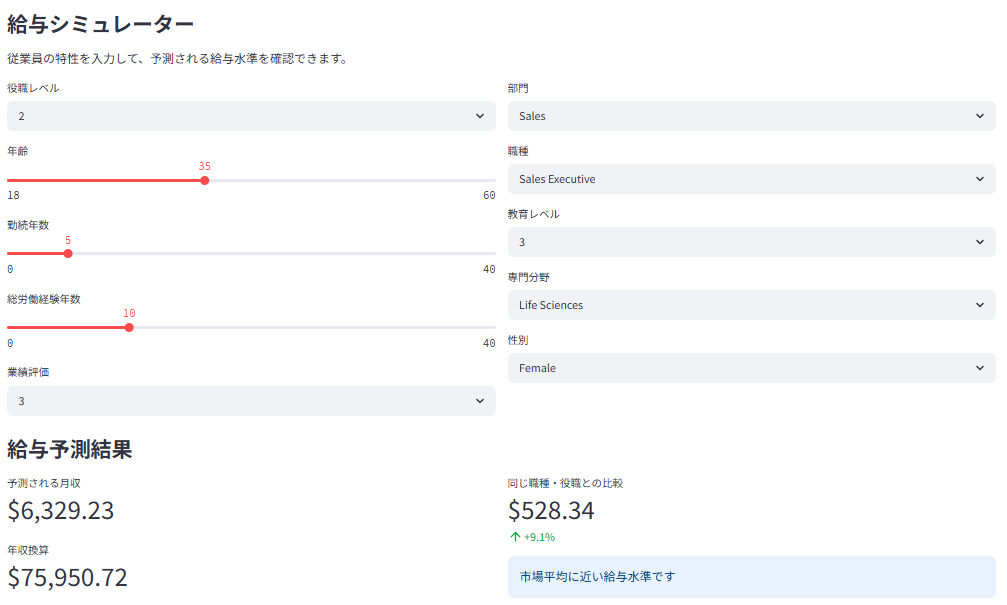Click the description text under the heading

179,58
